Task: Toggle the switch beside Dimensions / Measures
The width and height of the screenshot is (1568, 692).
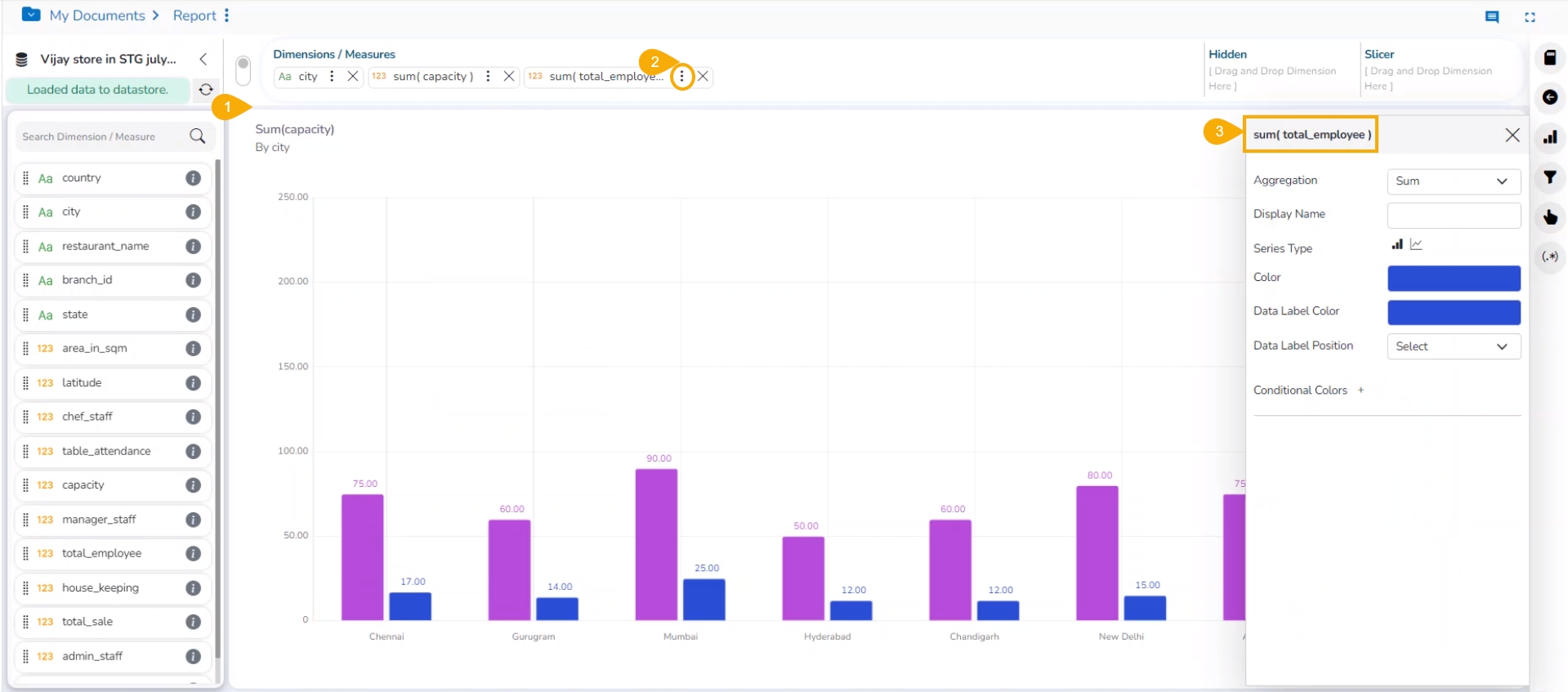Action: point(243,70)
